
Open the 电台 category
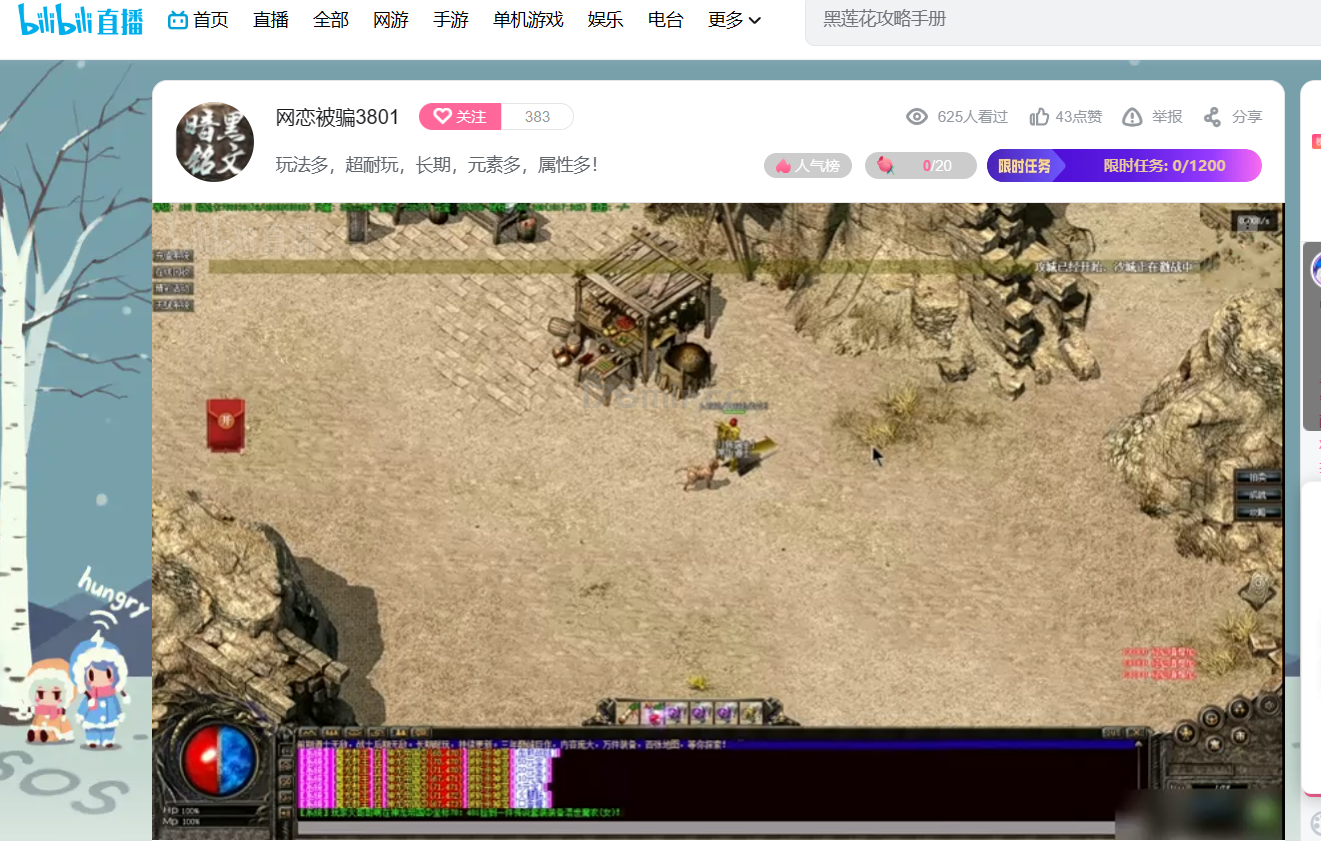(666, 20)
